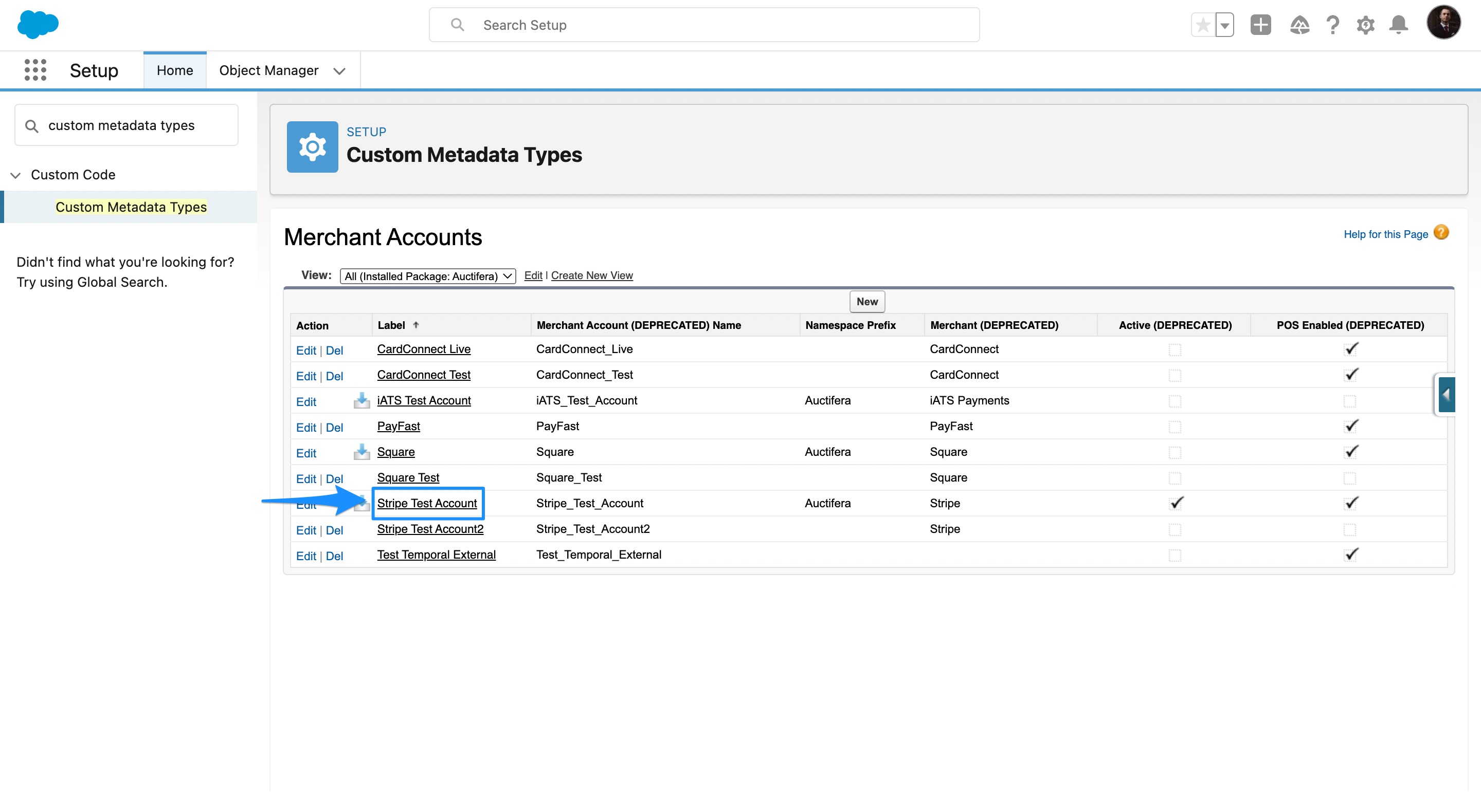Click the favorites star icon
This screenshot has height=812, width=1481.
[1203, 25]
